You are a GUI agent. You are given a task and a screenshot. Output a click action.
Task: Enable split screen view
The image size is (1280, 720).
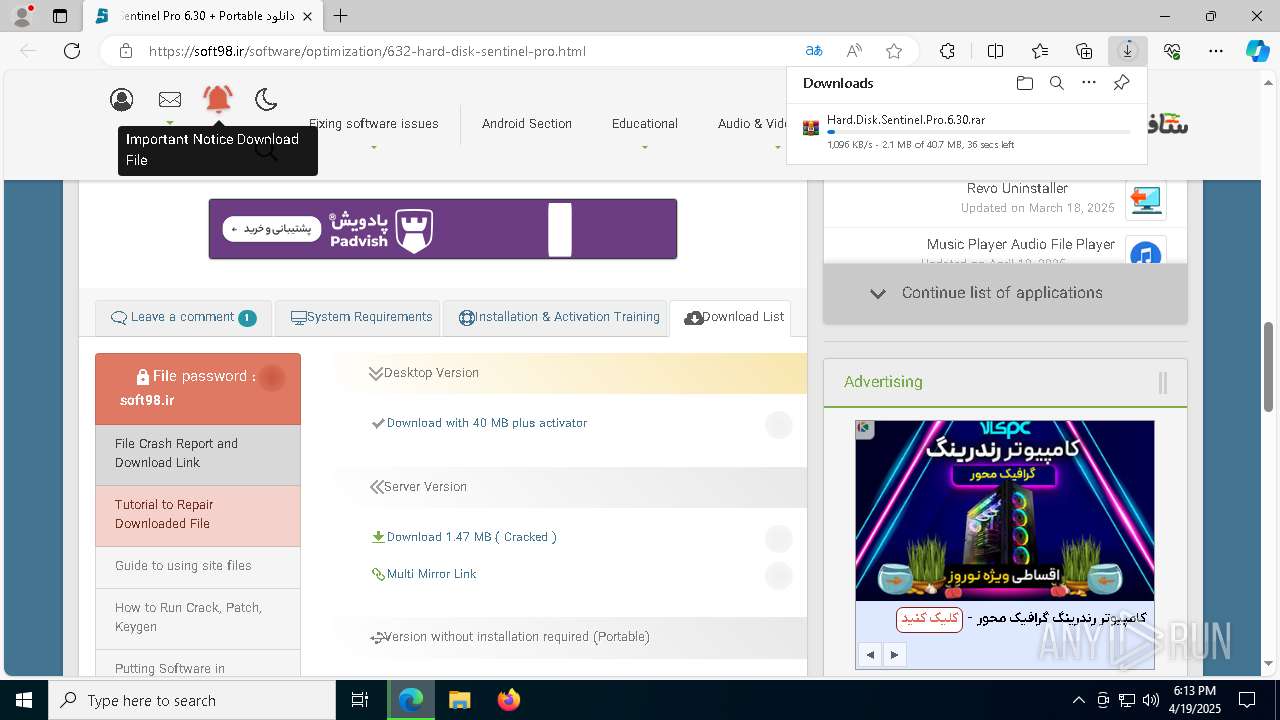(x=995, y=51)
